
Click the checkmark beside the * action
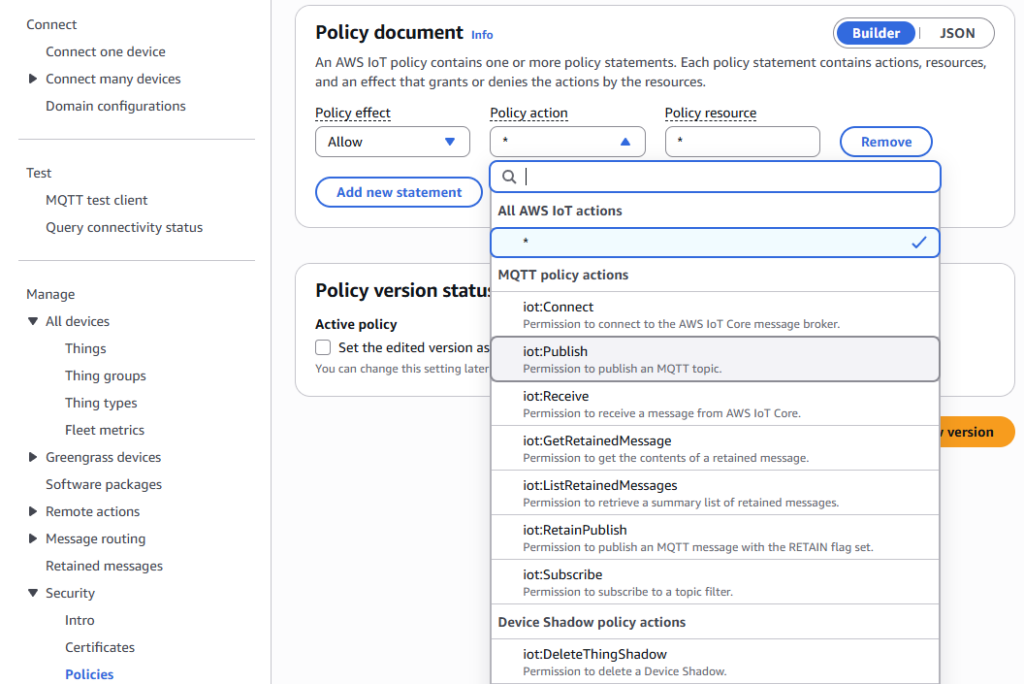tap(919, 241)
